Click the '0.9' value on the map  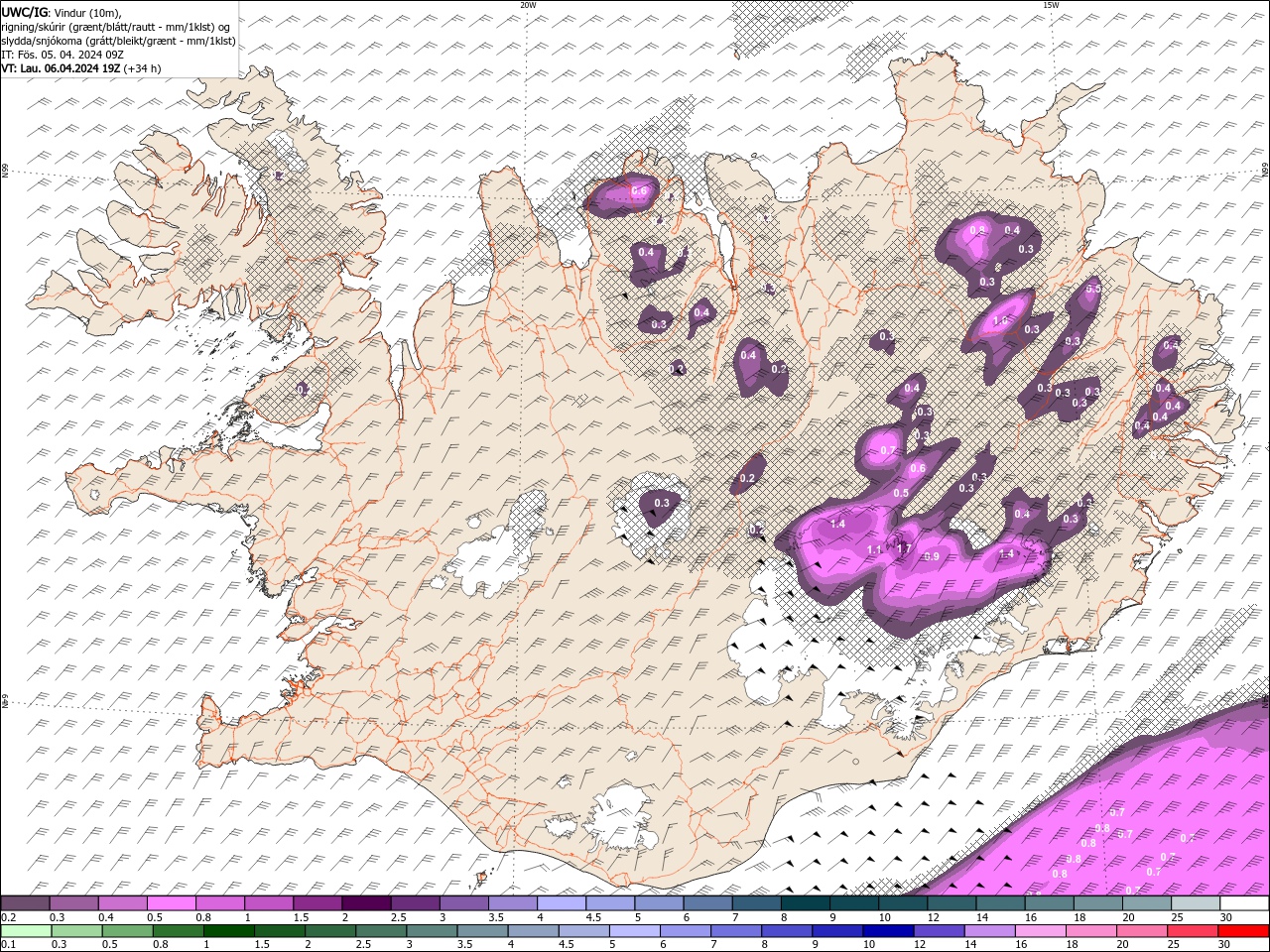coord(932,556)
